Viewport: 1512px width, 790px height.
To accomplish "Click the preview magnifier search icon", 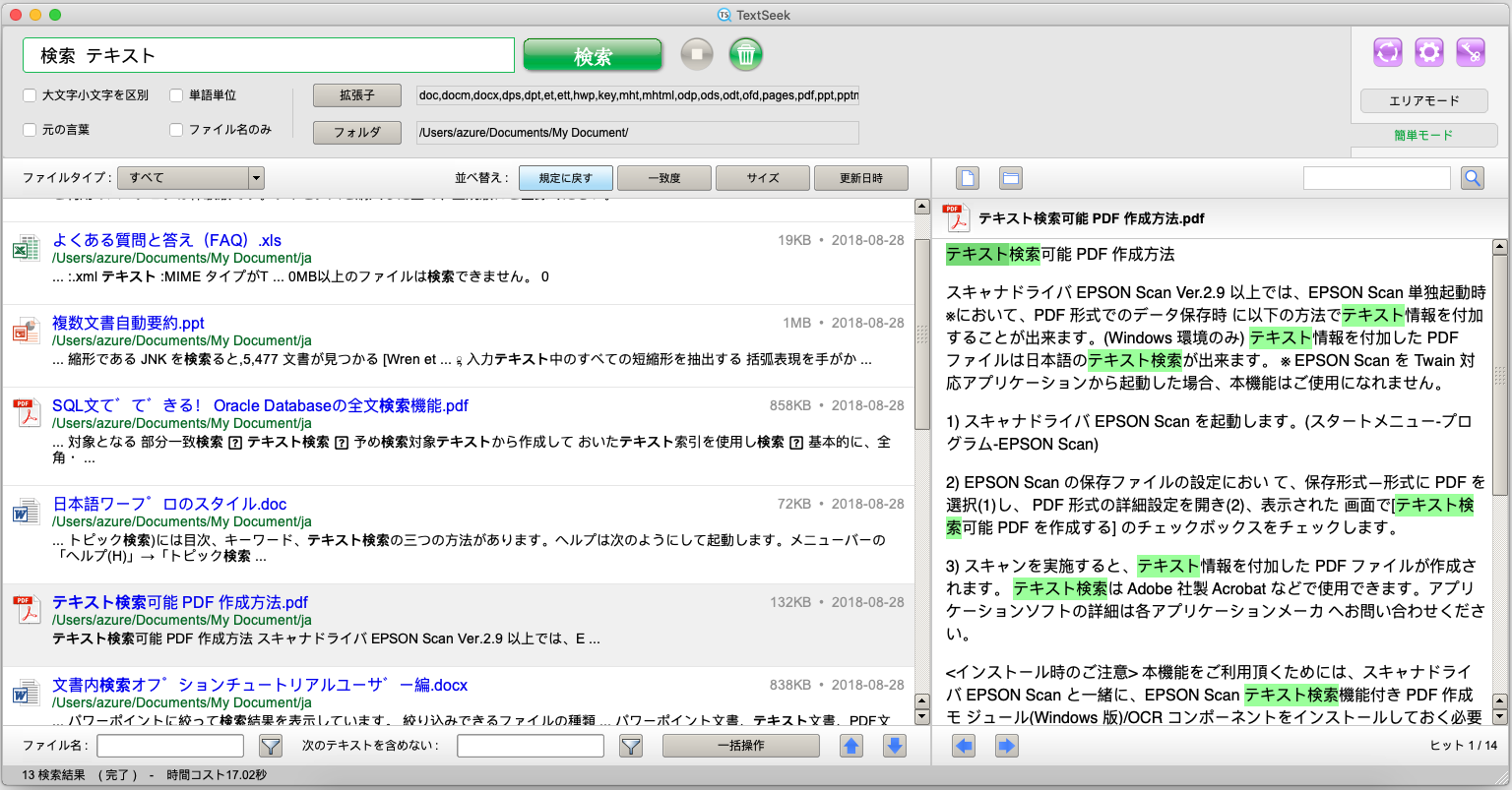I will point(1473,178).
